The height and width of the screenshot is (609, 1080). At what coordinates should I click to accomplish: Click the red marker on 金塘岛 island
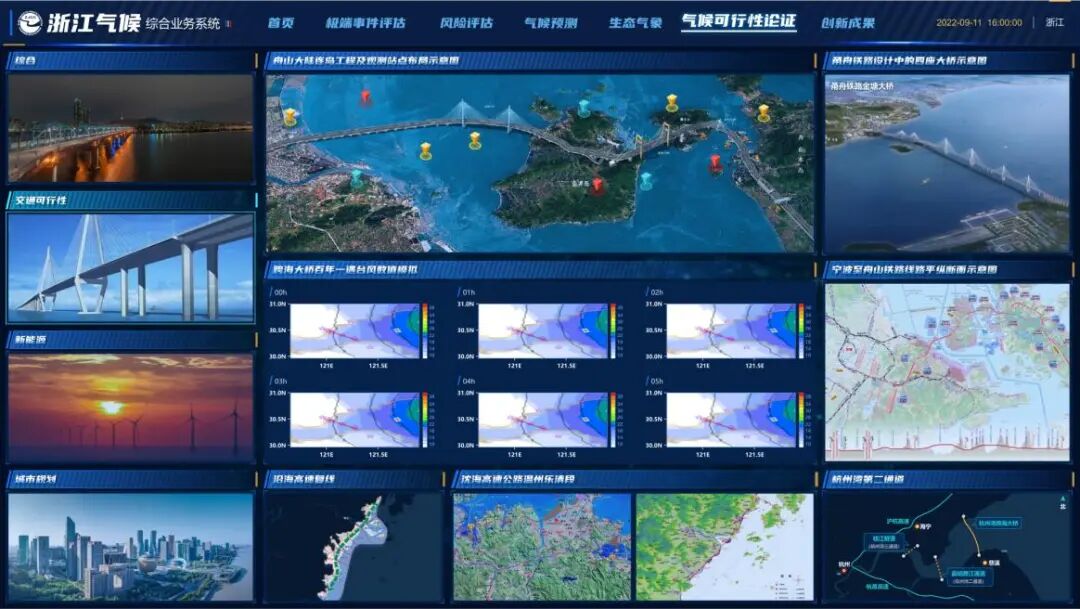[597, 186]
